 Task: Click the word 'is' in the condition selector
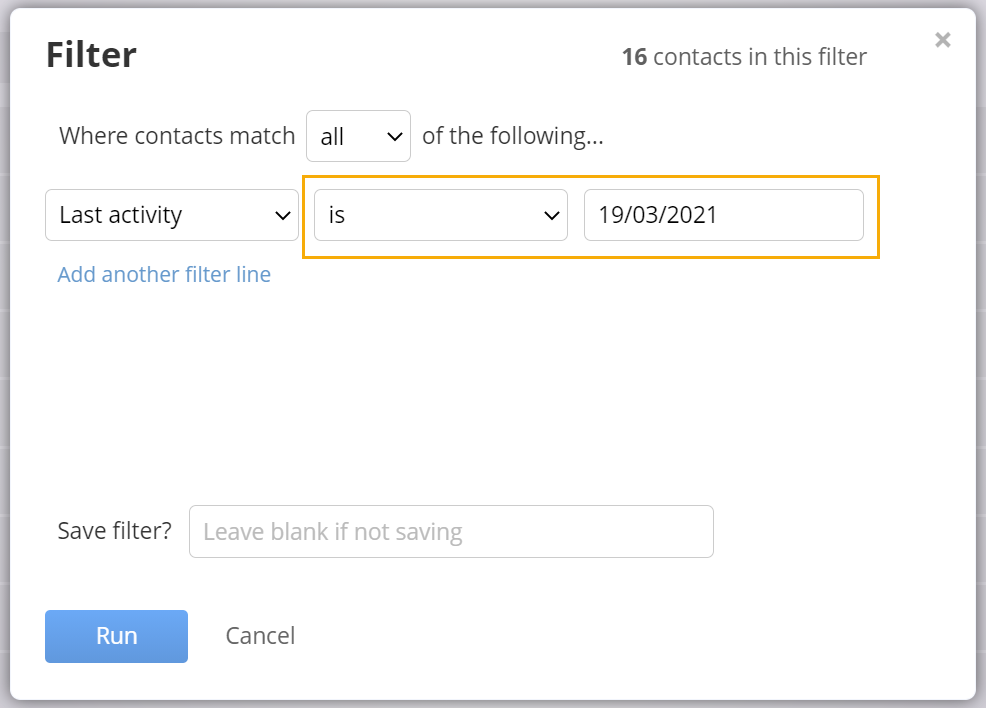pos(337,215)
